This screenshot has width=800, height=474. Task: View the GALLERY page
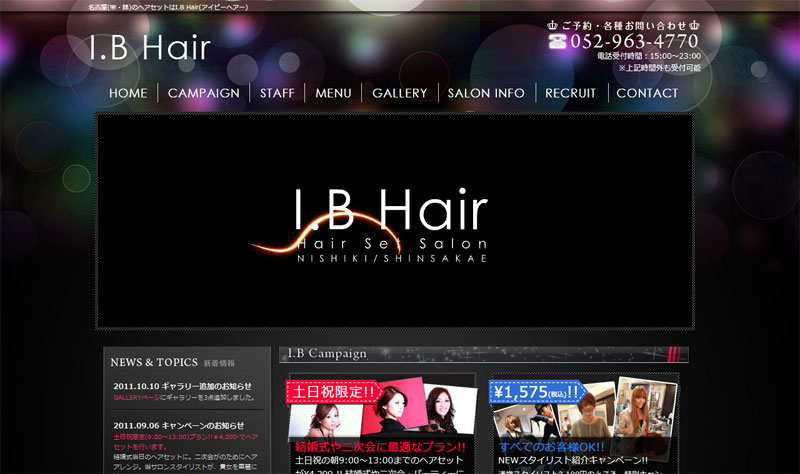(x=399, y=93)
